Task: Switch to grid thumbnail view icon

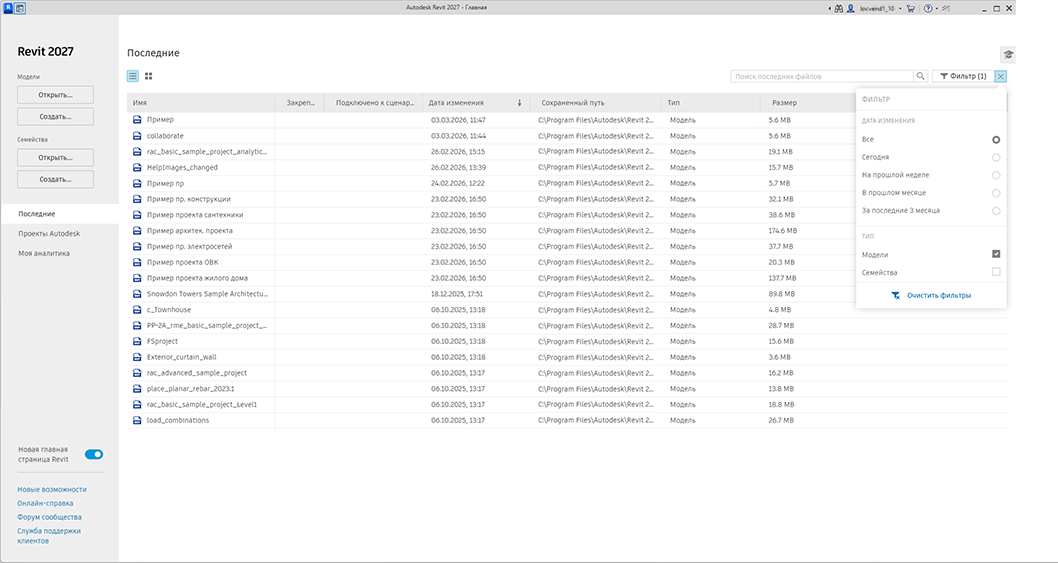Action: tap(148, 76)
